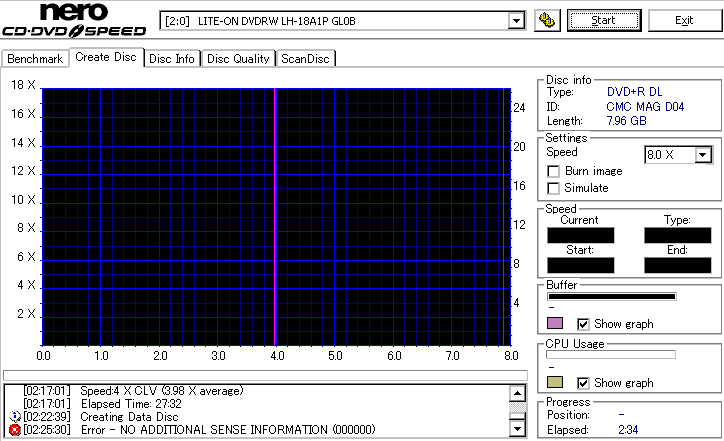Toggle CPU Usage Show graph checkbox
Image resolution: width=724 pixels, height=441 pixels.
[583, 383]
